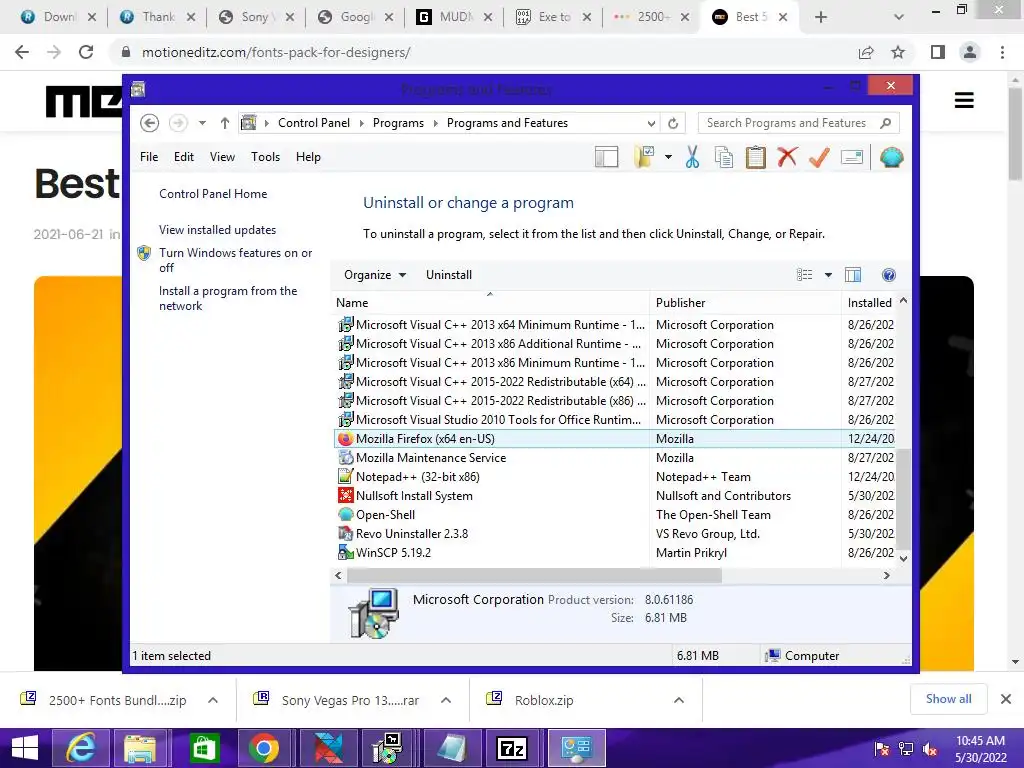
Task: Bookmark this page with the star icon
Action: pyautogui.click(x=898, y=52)
